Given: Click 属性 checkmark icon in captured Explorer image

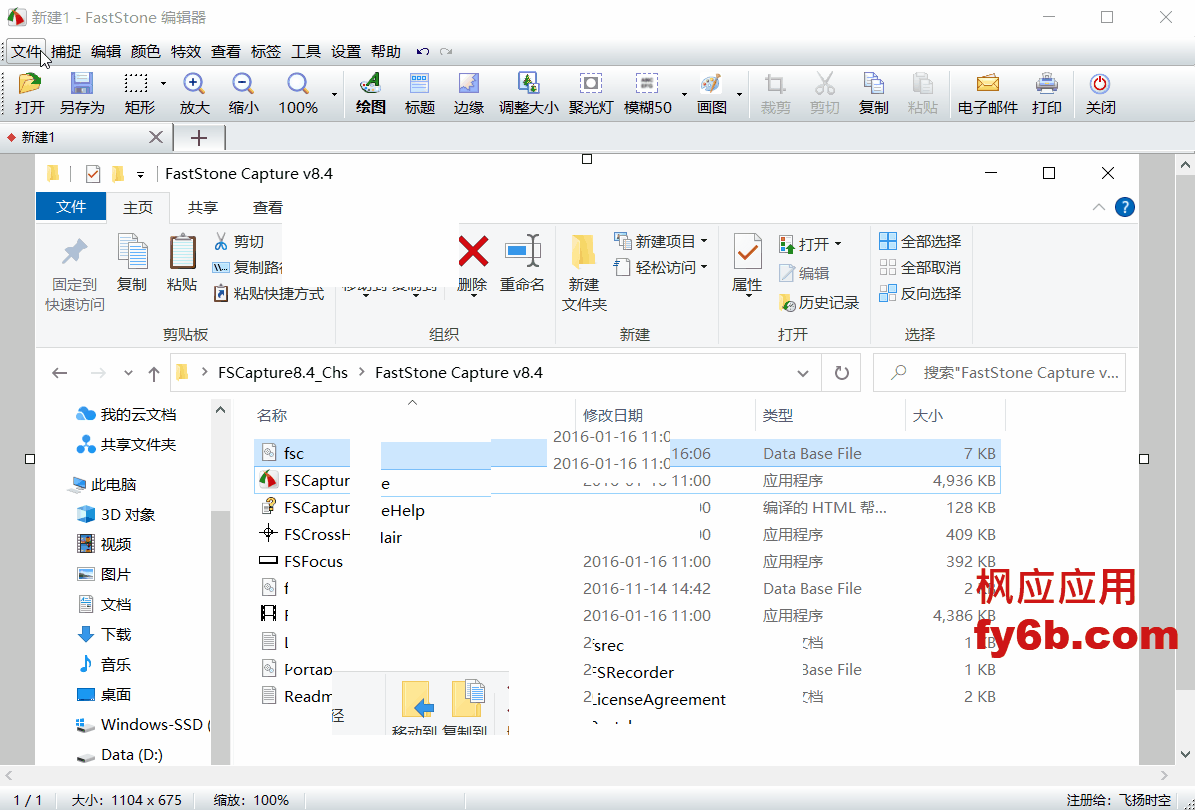Looking at the screenshot, I should pyautogui.click(x=748, y=251).
